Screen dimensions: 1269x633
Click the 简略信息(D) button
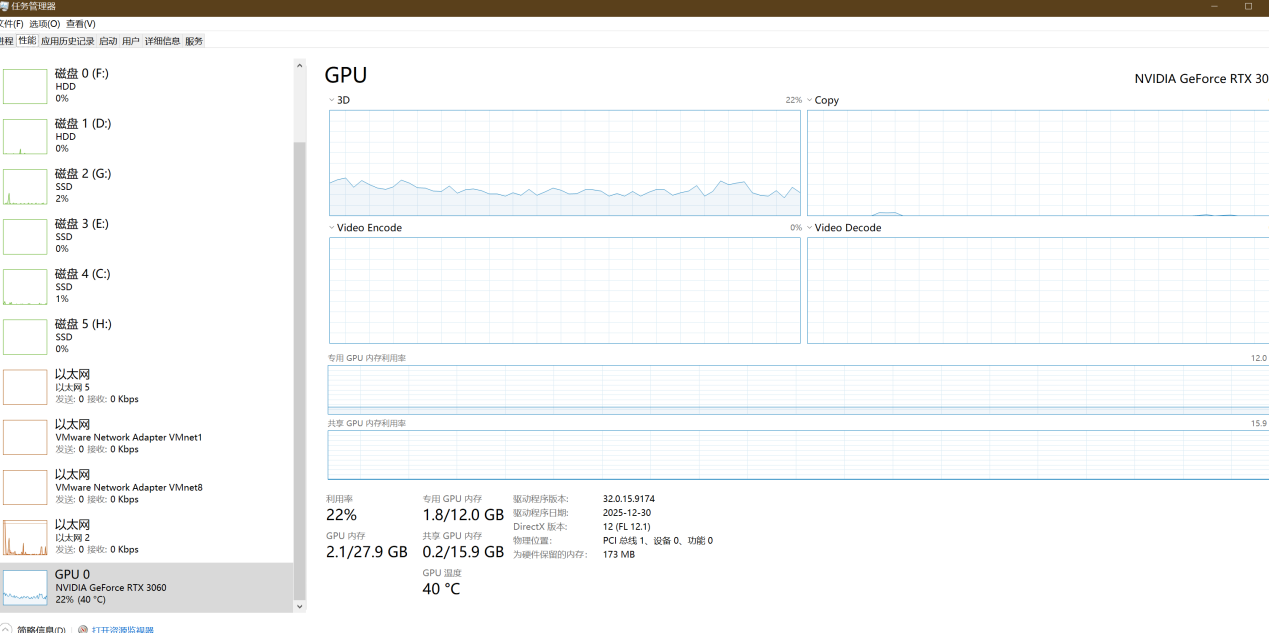coord(40,629)
